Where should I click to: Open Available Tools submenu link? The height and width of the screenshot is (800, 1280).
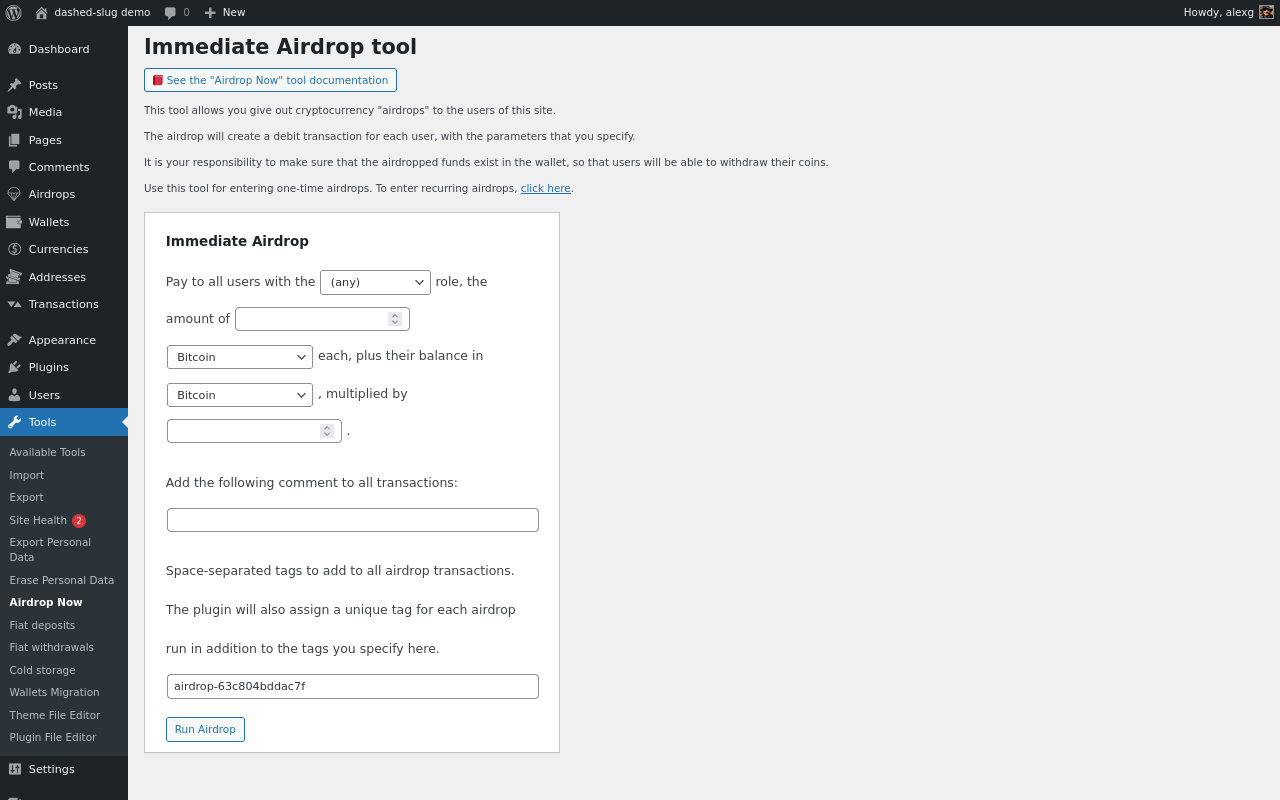(x=47, y=453)
